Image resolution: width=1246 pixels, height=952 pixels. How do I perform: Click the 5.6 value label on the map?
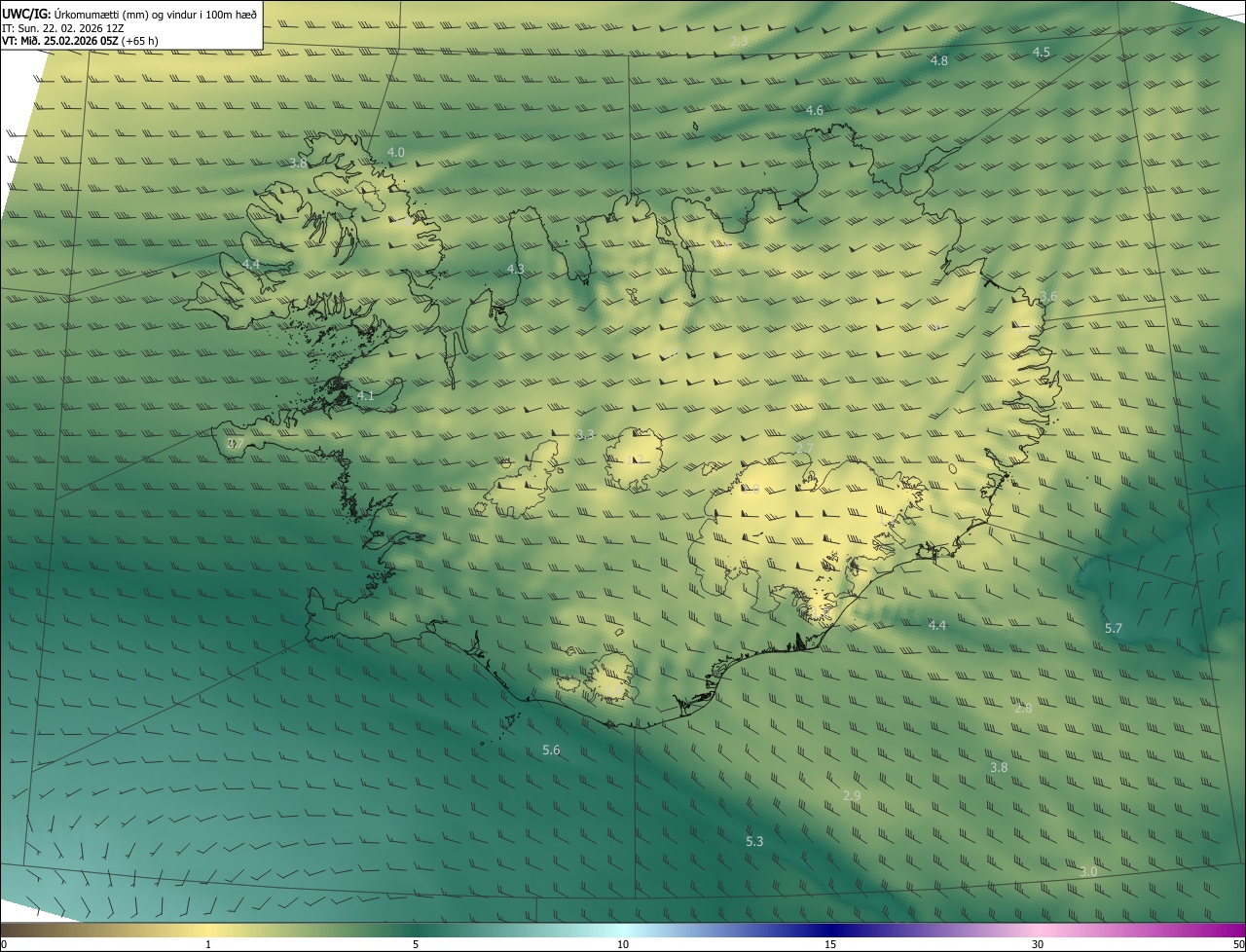point(551,750)
